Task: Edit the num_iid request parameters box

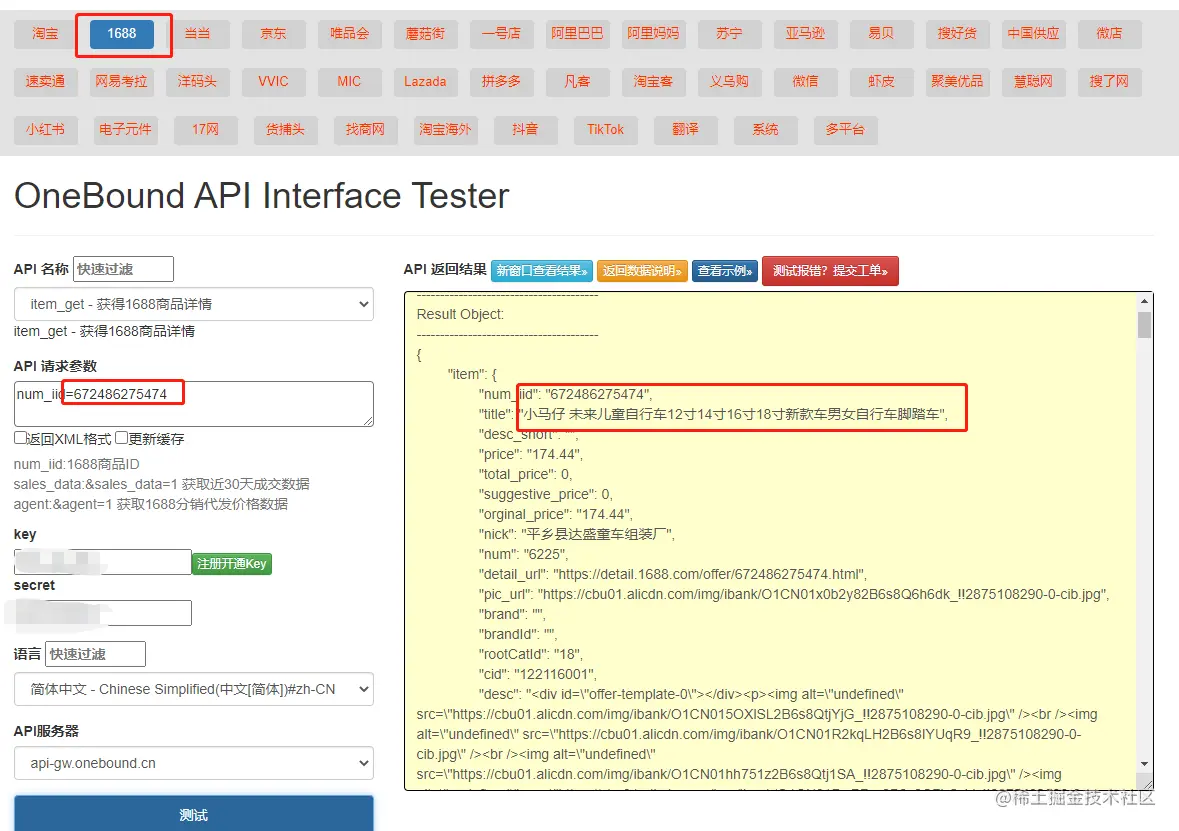Action: 194,404
